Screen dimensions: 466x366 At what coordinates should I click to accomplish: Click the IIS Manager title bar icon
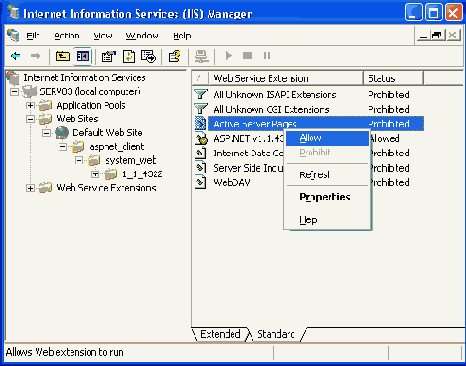(x=14, y=13)
